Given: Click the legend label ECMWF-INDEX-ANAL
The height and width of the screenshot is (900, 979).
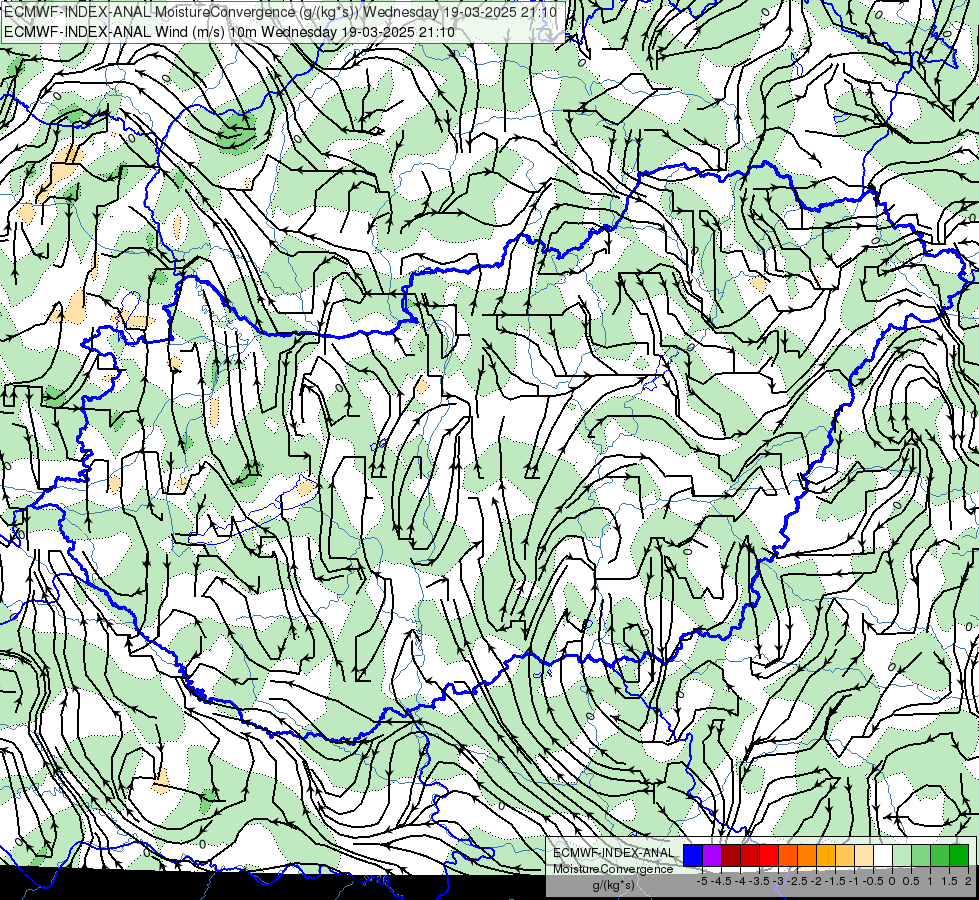Looking at the screenshot, I should click(x=614, y=853).
